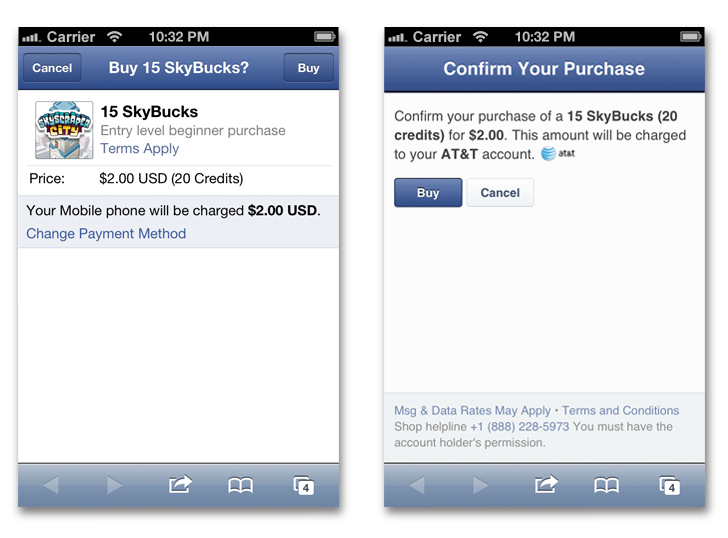Open the SkyBucks game thumbnail image
Viewport: 728px width, 538px height.
pos(64,130)
